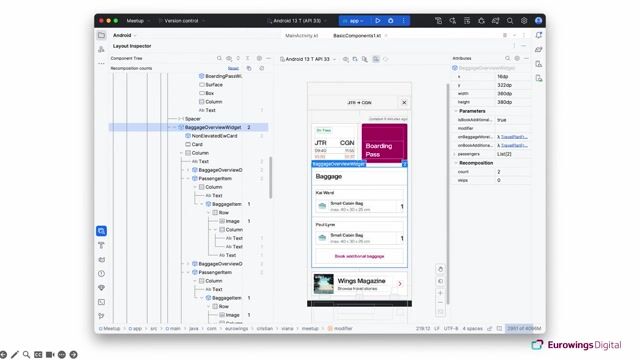
Task: Run the app with the Run button
Action: coord(378,20)
